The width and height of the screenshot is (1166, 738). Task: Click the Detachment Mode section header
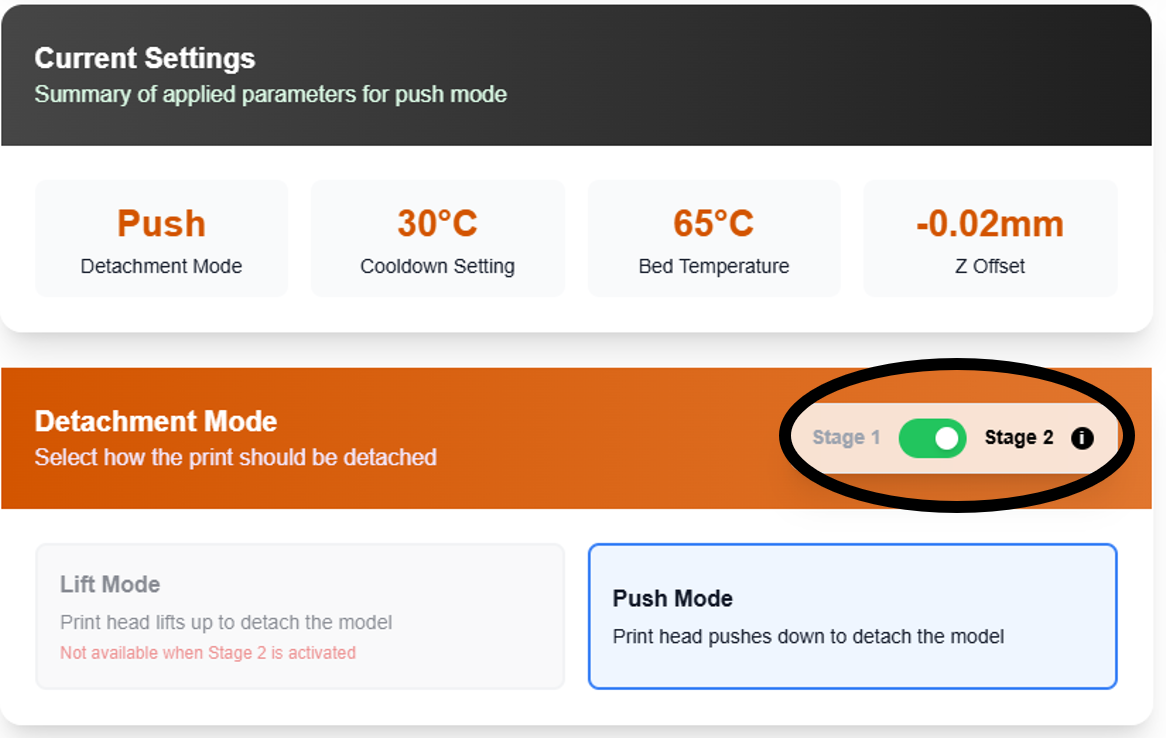[155, 421]
